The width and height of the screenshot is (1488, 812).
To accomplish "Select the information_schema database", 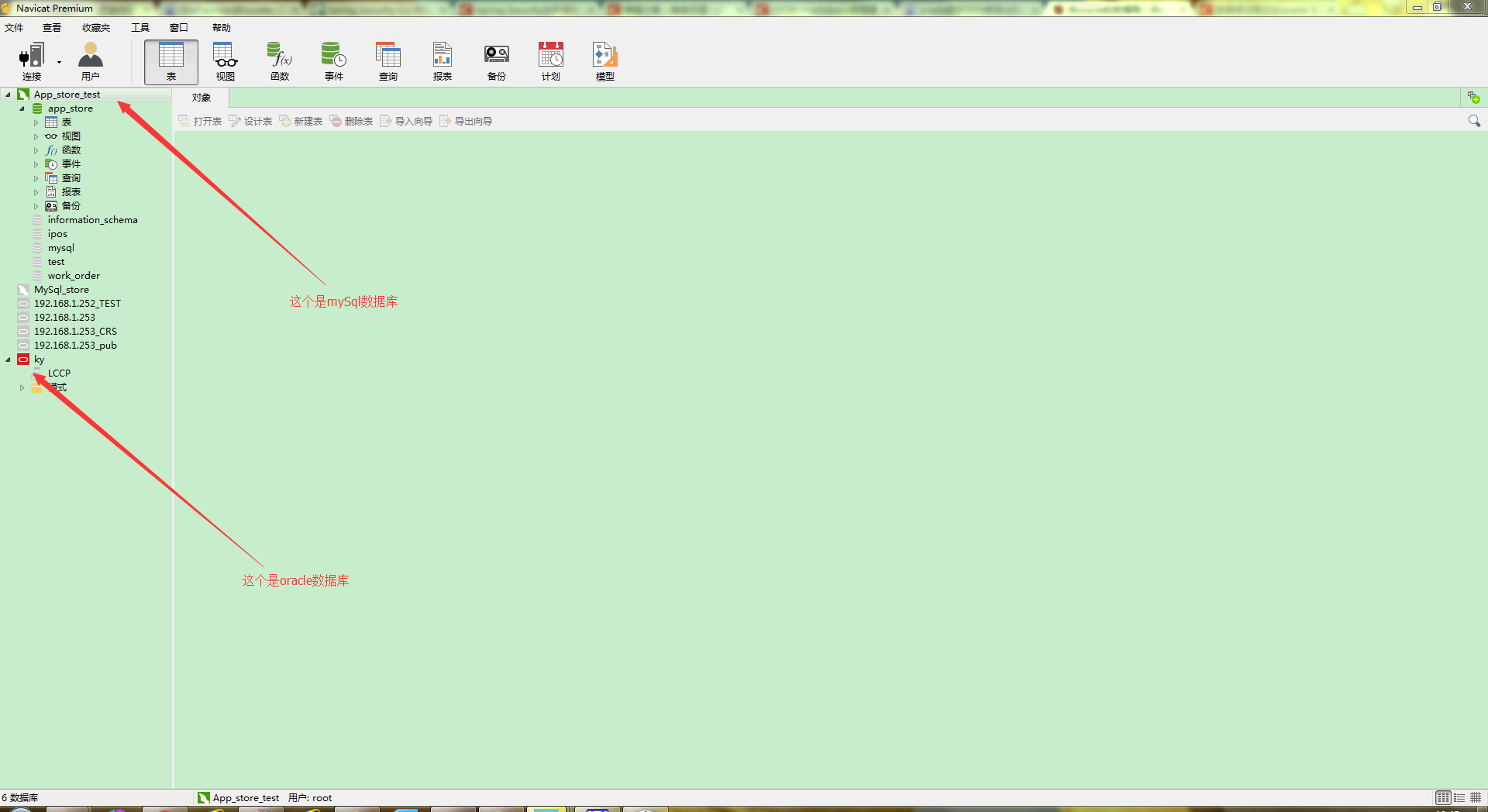I will [92, 220].
